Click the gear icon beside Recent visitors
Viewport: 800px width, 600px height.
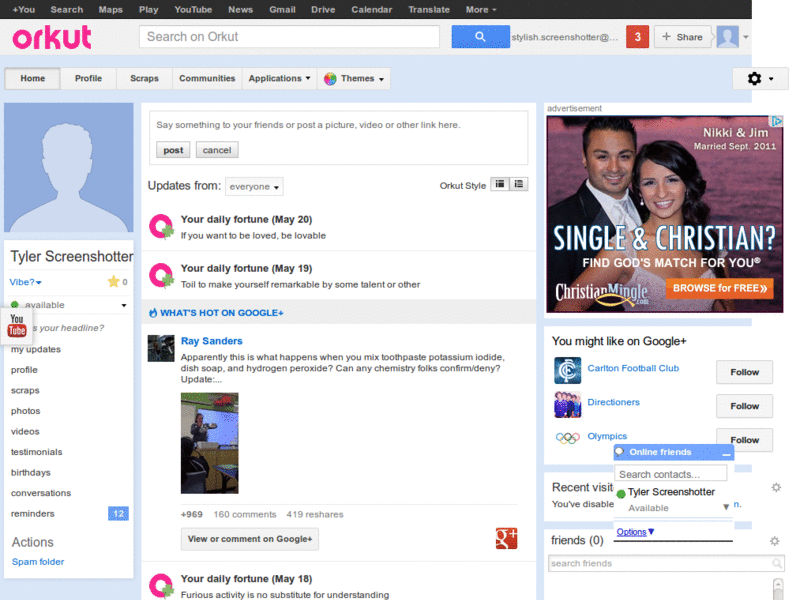pos(776,487)
